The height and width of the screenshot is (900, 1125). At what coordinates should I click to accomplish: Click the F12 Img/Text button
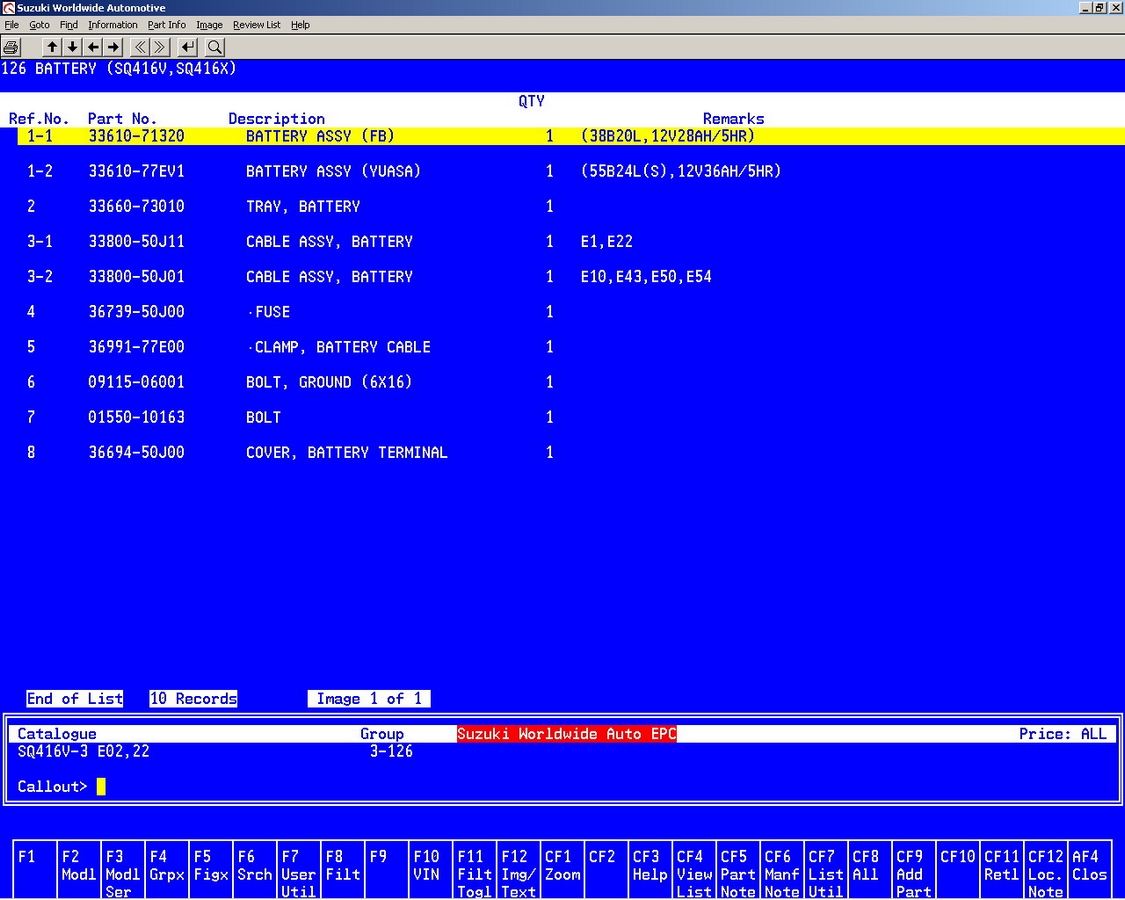pyautogui.click(x=519, y=869)
